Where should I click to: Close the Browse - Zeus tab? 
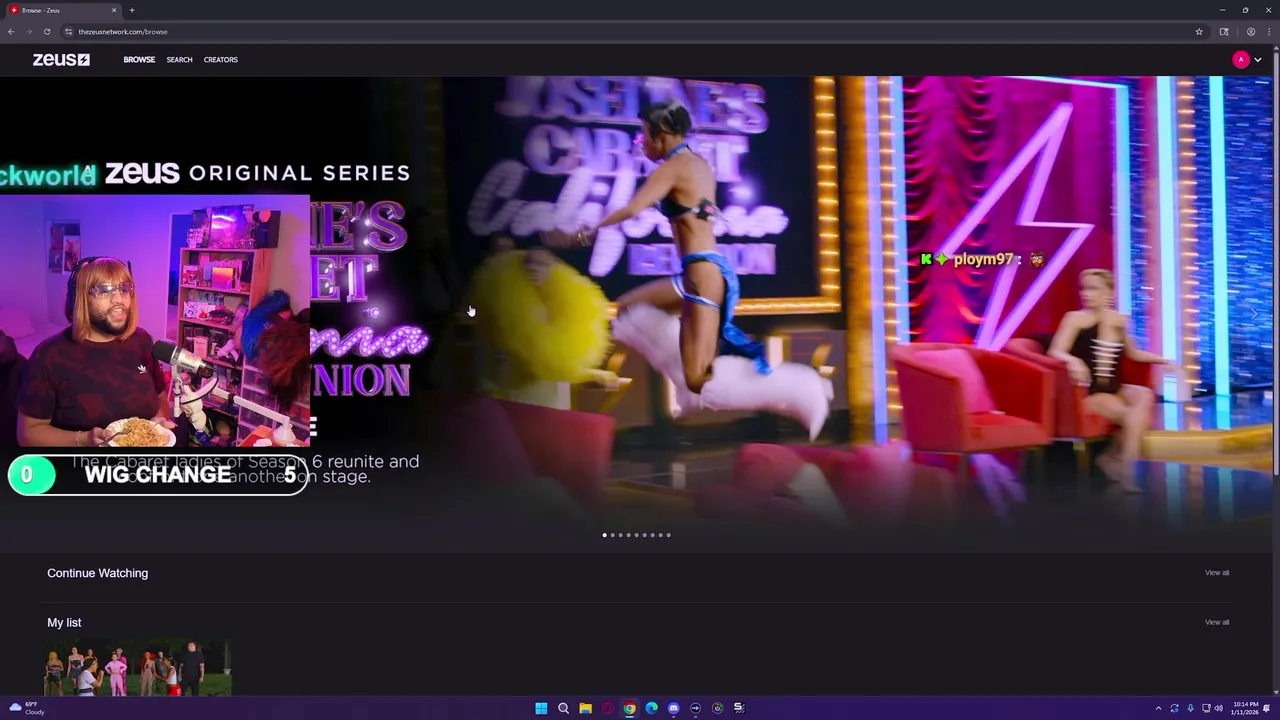tap(114, 10)
